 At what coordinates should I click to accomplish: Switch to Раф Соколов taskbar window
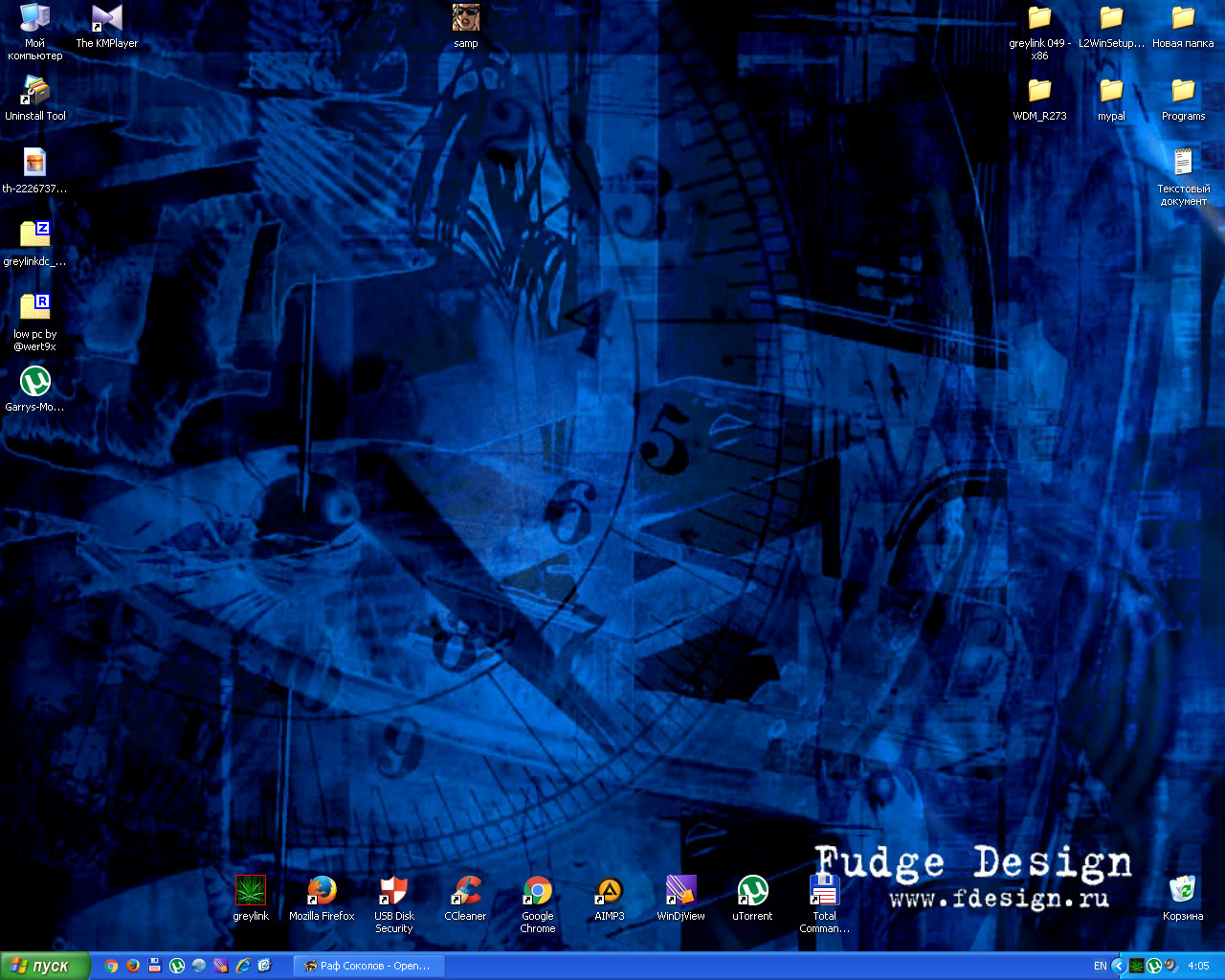pyautogui.click(x=367, y=966)
